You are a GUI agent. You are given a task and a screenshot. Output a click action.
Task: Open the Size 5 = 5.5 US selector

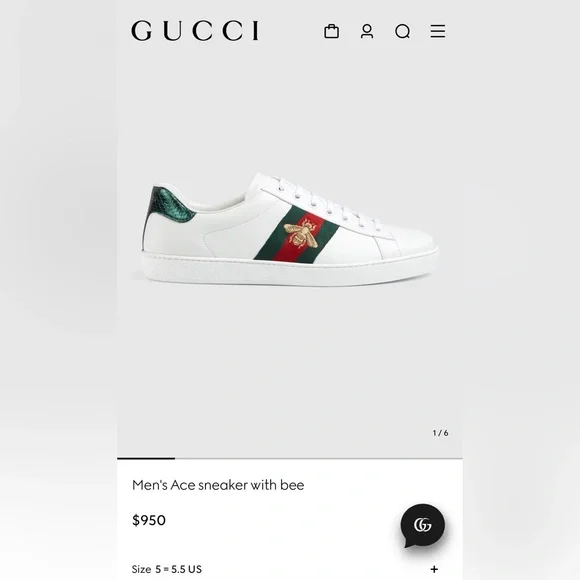[290, 569]
